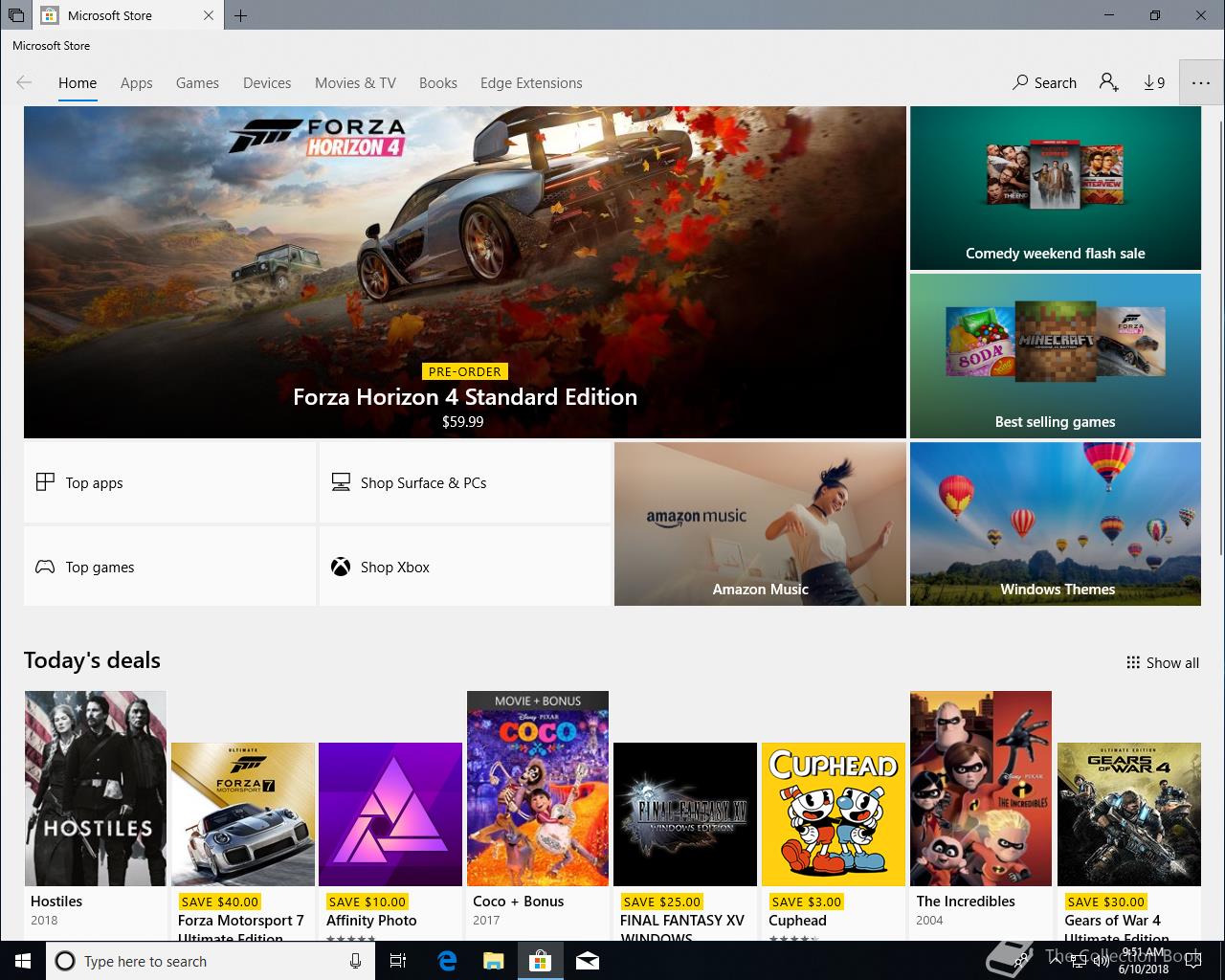This screenshot has height=980, width=1225.
Task: Open the Affinity Photo deal
Action: click(390, 841)
